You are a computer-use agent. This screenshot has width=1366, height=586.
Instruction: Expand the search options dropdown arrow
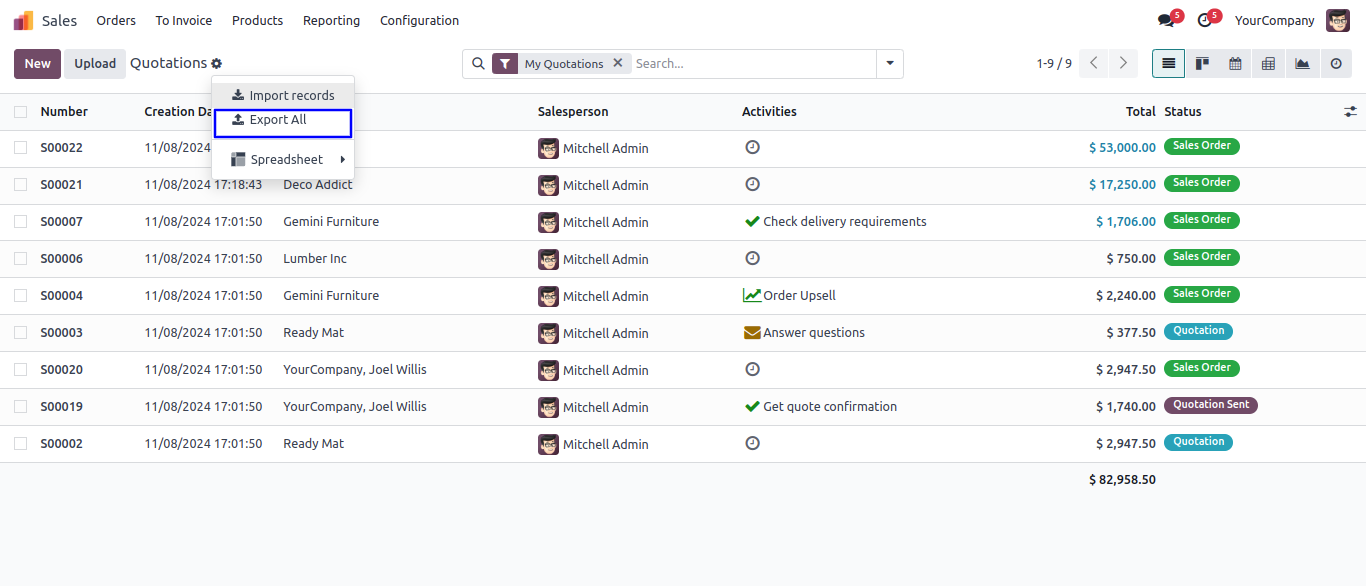tap(890, 64)
